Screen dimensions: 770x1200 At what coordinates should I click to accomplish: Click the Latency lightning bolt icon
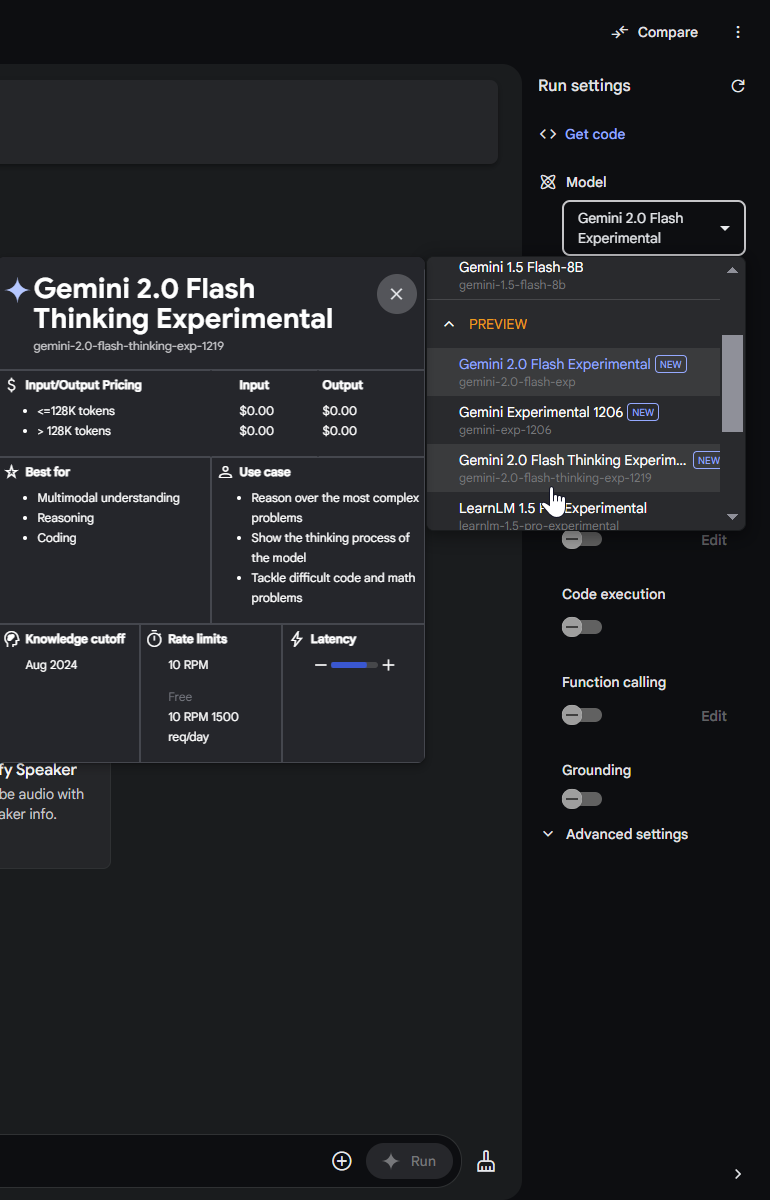[297, 639]
